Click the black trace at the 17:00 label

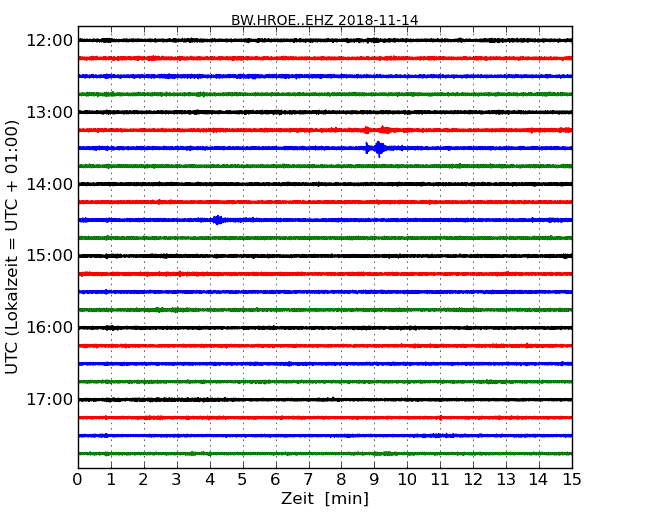[325, 400]
